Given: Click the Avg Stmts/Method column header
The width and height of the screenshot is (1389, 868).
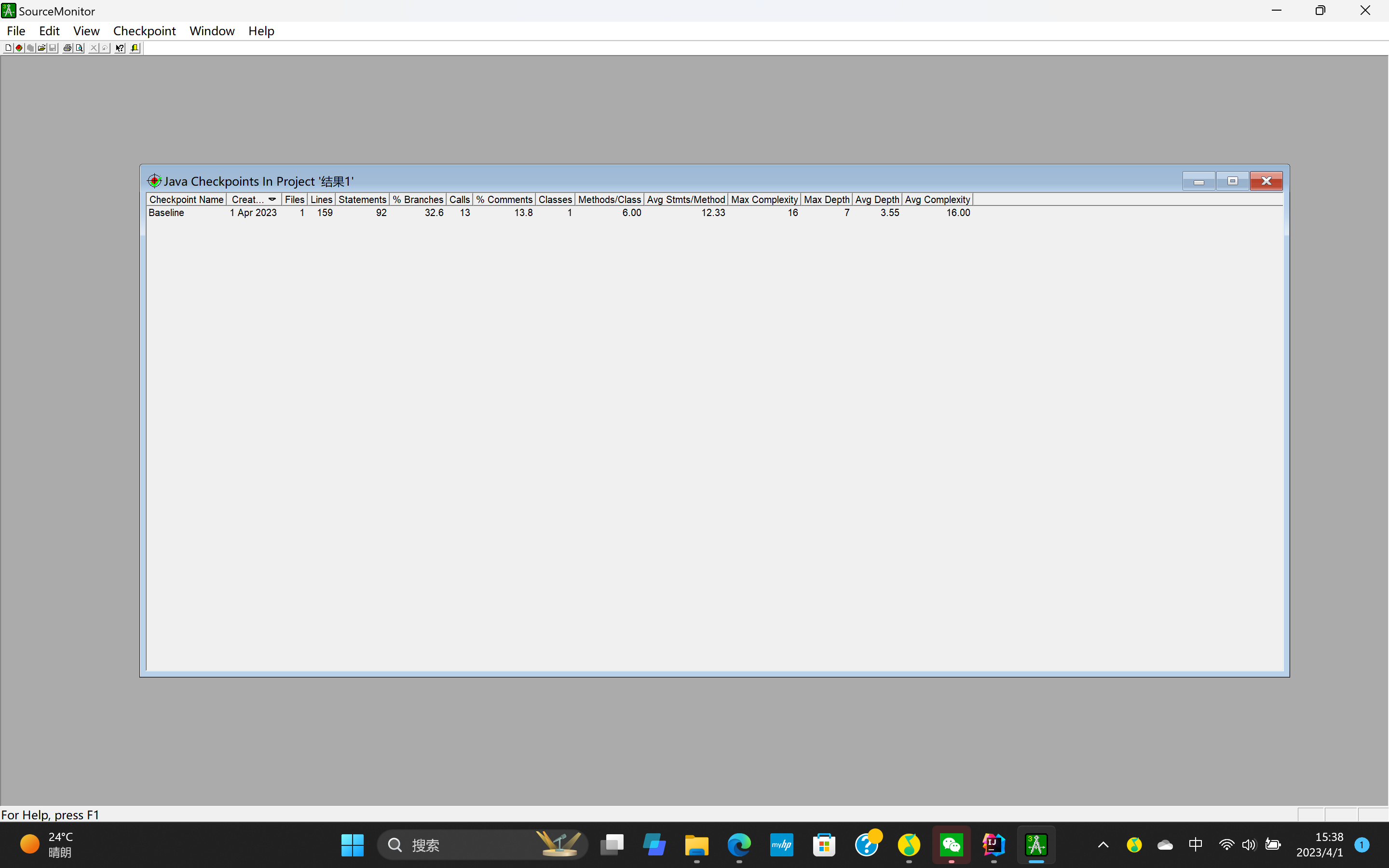Looking at the screenshot, I should click(685, 199).
